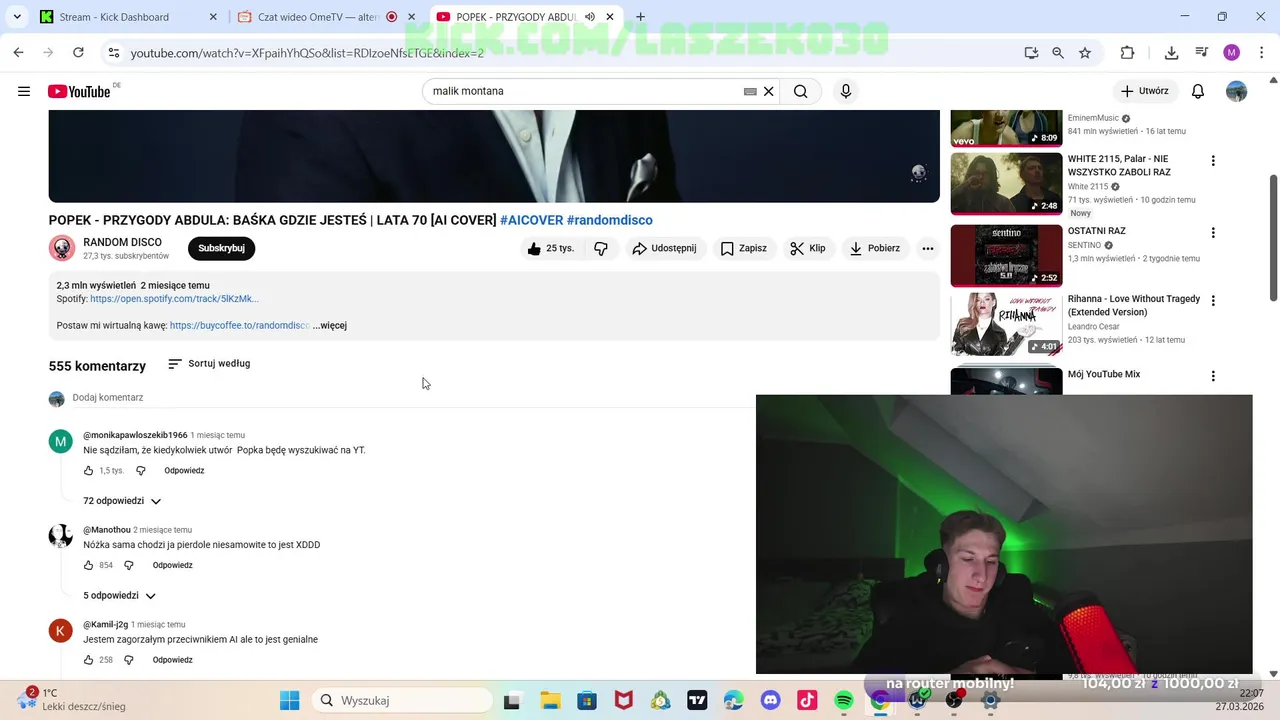The height and width of the screenshot is (720, 1280).
Task: Open #randomdisco hashtag link
Action: tap(609, 220)
